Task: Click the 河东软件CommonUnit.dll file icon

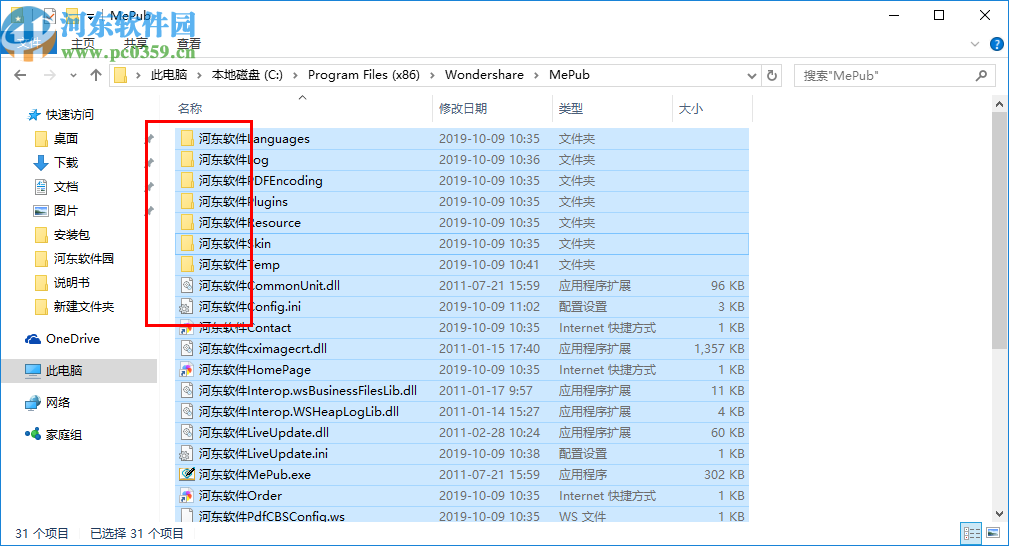Action: click(187, 285)
